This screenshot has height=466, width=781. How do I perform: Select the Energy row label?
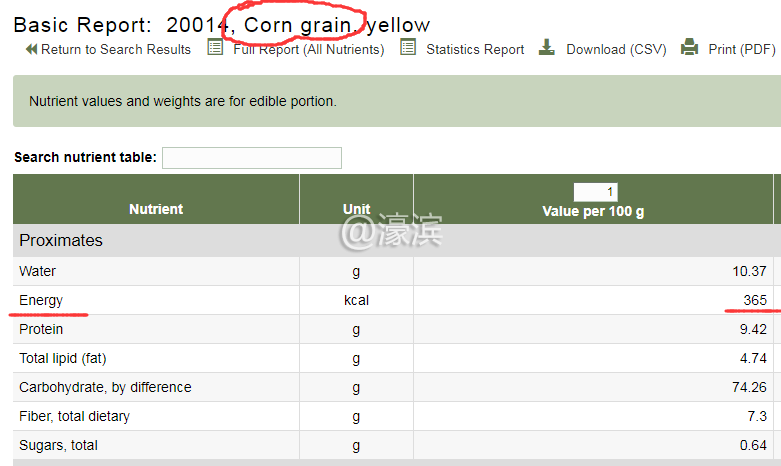pos(41,300)
